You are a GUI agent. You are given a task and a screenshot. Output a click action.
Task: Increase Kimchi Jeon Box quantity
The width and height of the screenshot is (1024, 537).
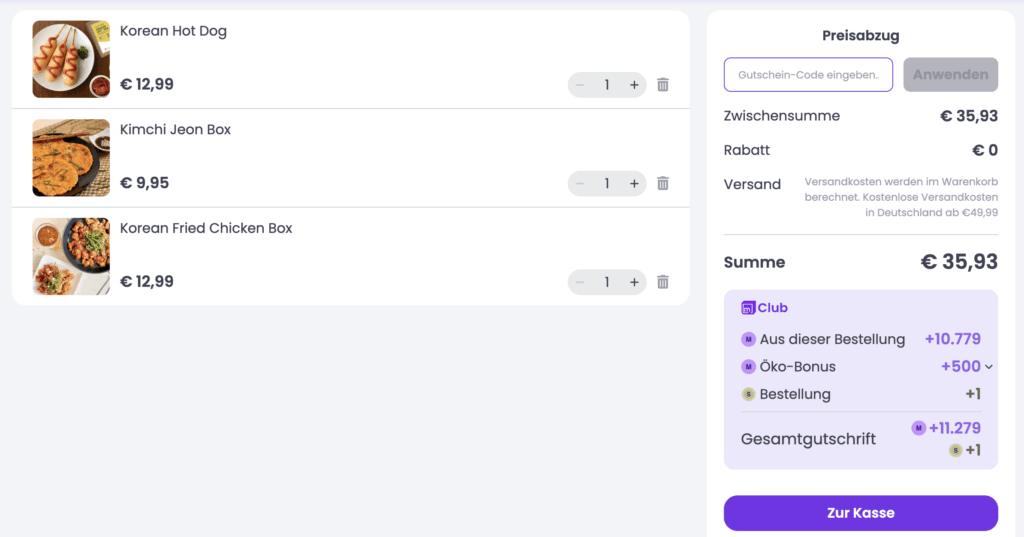point(634,184)
